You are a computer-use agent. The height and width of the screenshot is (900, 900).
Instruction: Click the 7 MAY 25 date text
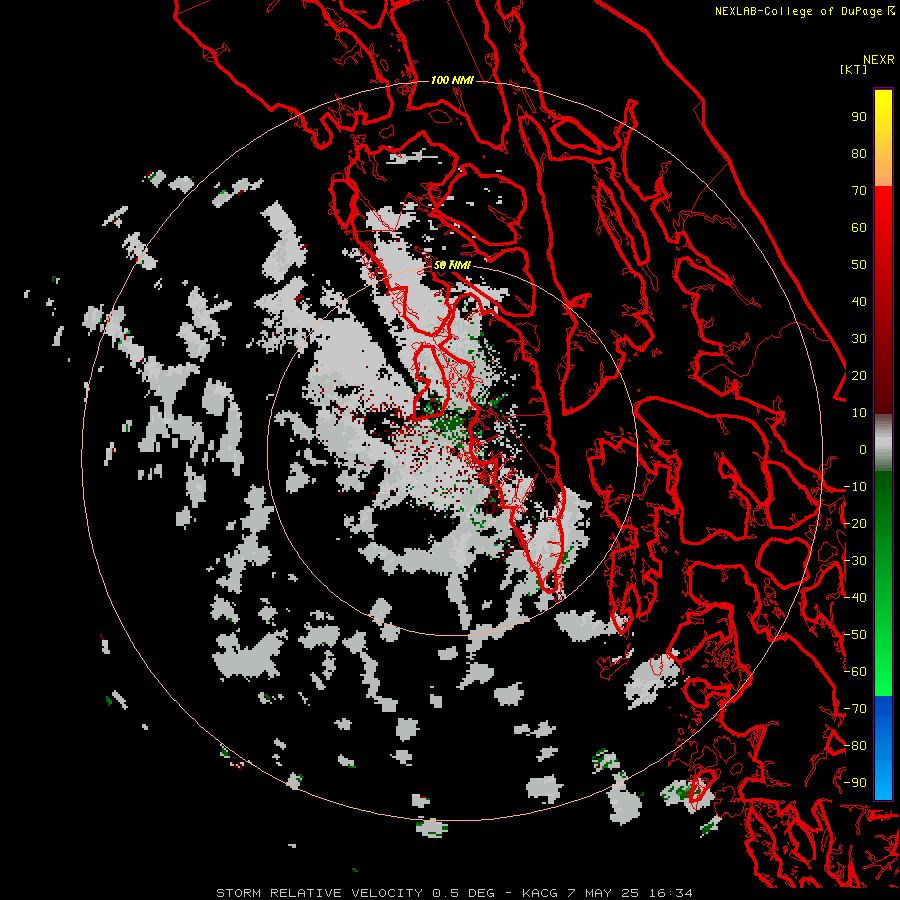(604, 893)
